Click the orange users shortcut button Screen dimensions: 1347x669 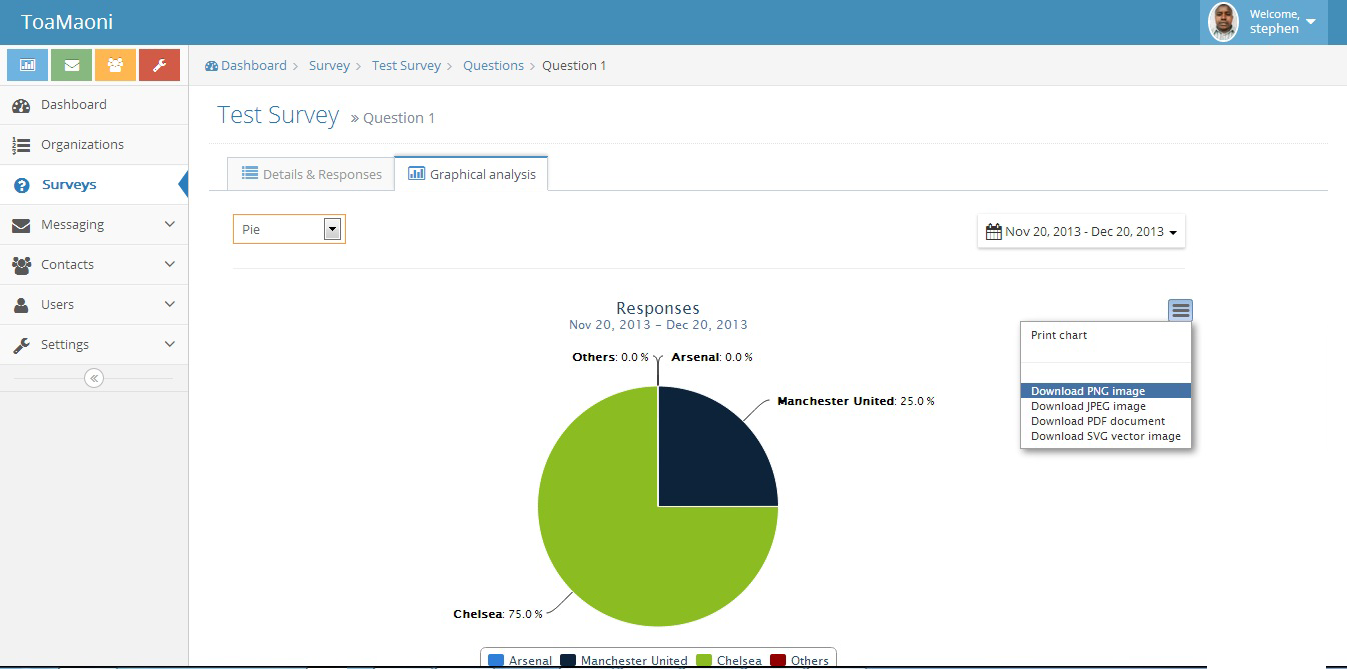point(115,65)
